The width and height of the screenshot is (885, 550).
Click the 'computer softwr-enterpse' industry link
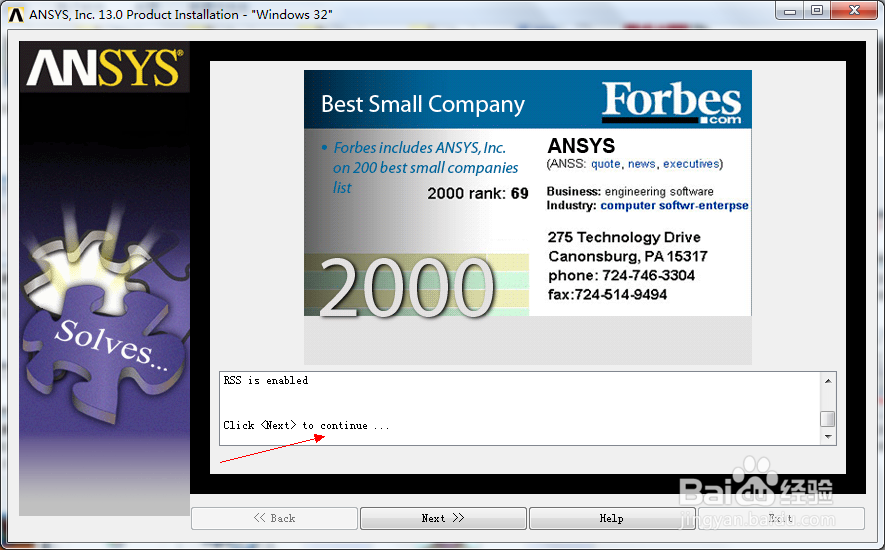(674, 206)
